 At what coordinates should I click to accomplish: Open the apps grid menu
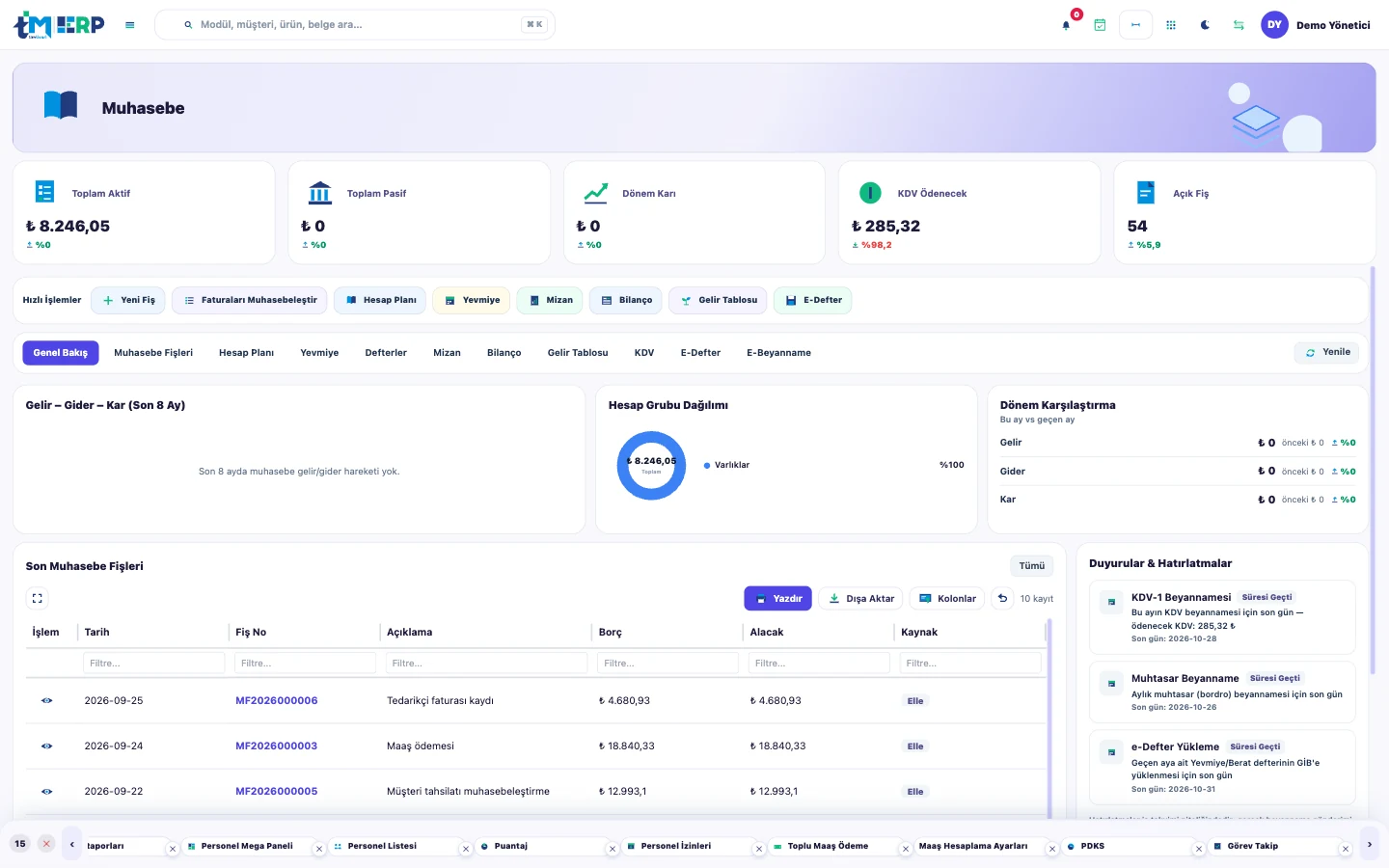coord(1171,25)
